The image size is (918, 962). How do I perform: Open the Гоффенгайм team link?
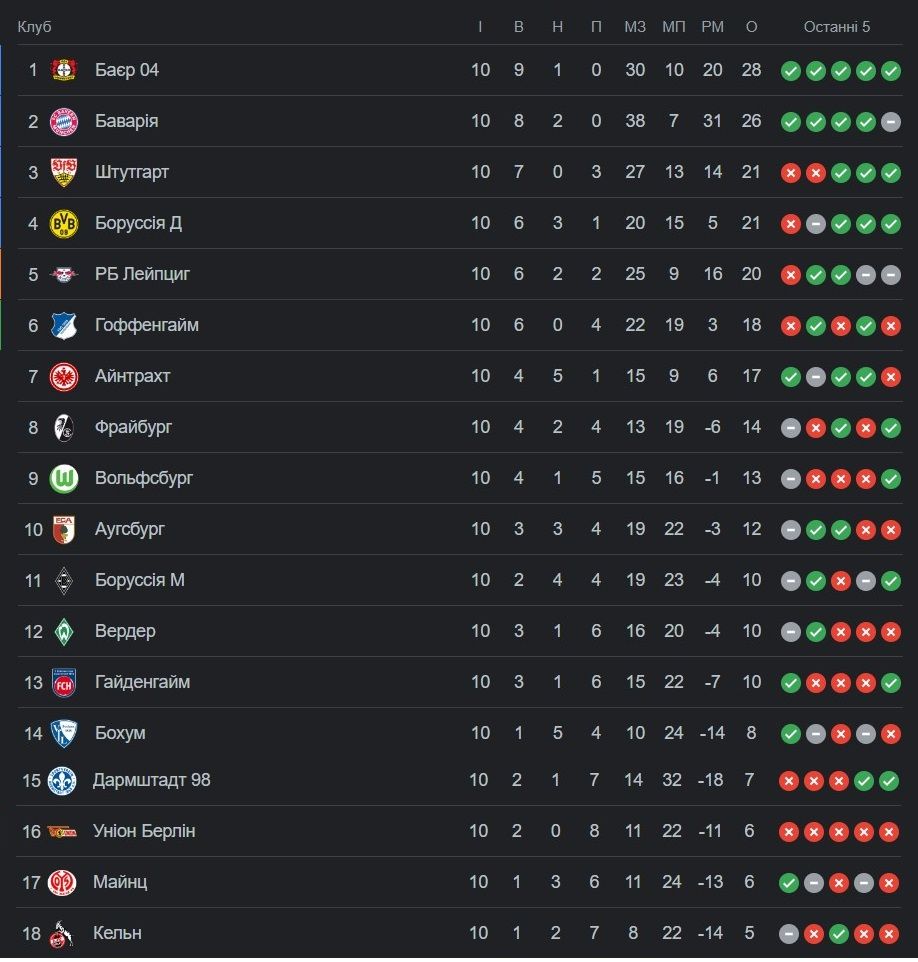pos(146,325)
